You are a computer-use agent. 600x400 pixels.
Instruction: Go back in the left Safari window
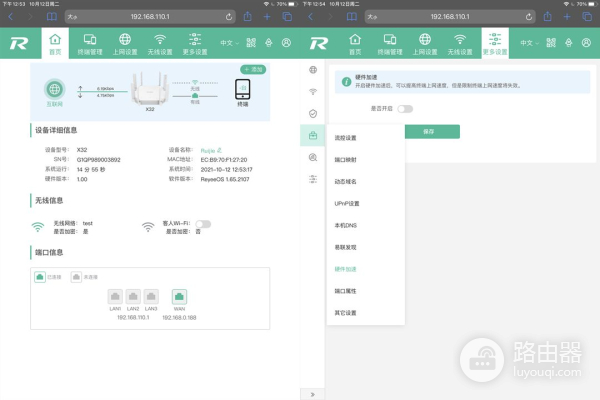(x=11, y=17)
